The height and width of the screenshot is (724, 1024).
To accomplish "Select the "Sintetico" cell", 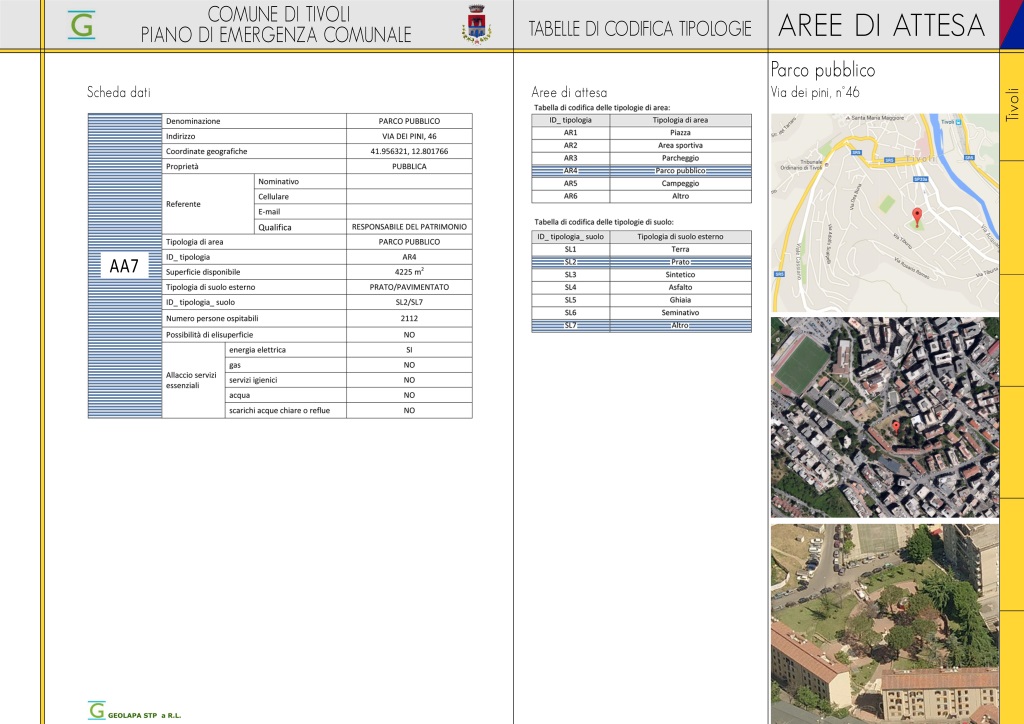I will pos(680,275).
